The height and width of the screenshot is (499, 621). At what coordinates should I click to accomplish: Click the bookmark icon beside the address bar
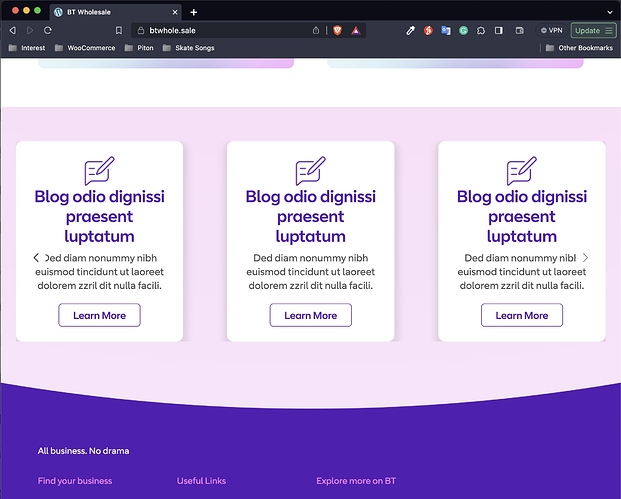coord(118,31)
